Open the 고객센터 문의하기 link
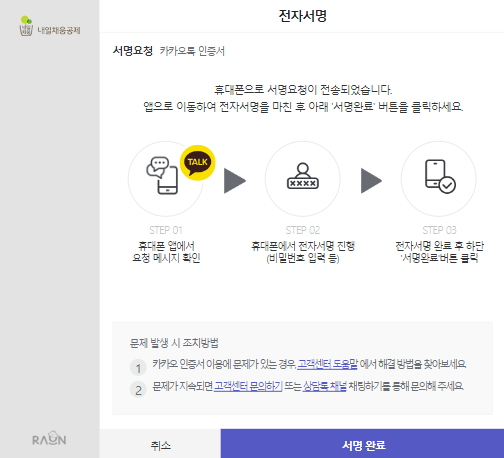The width and height of the screenshot is (504, 458). (248, 386)
